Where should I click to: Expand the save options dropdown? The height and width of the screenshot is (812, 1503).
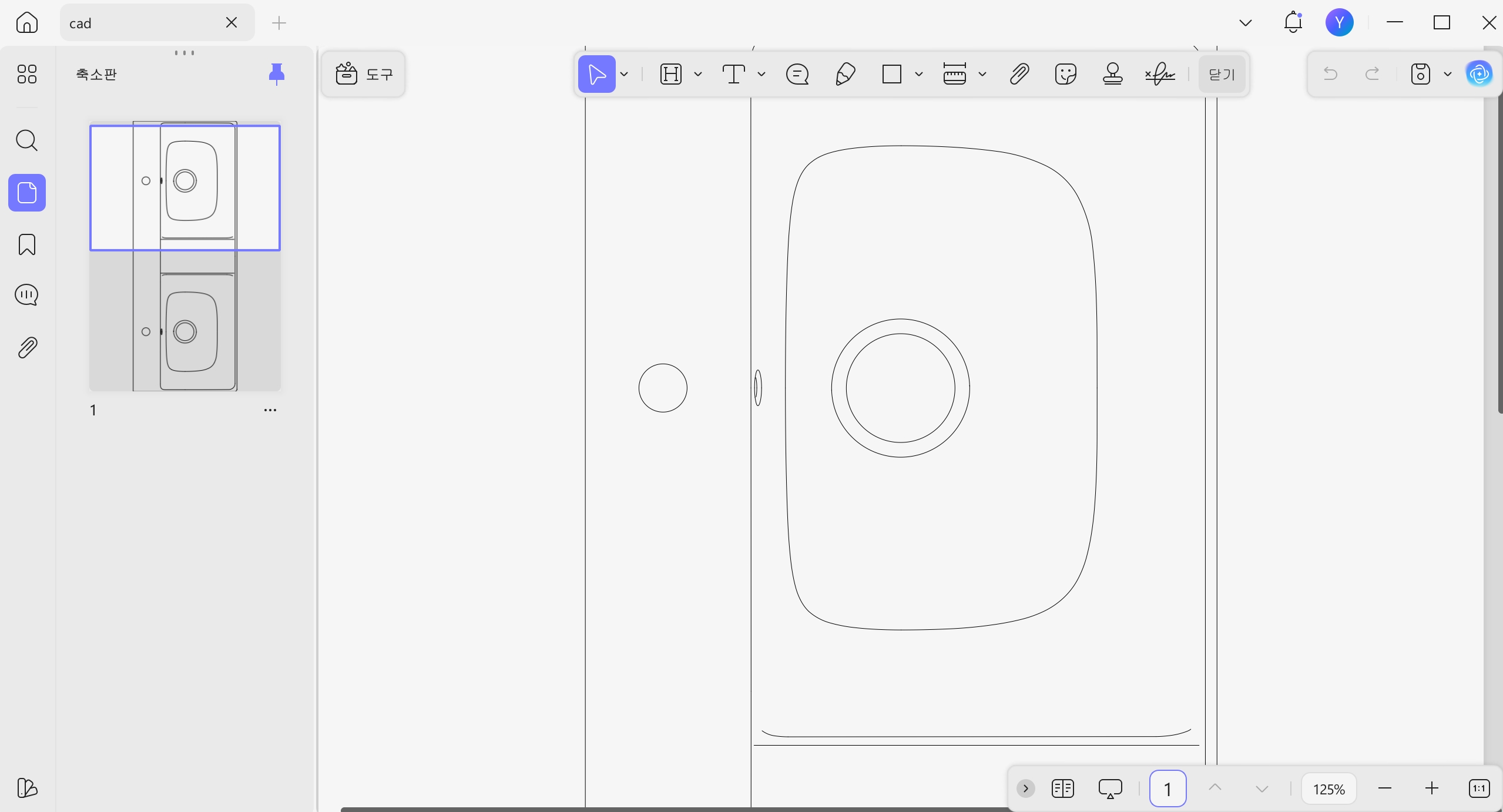(1448, 74)
